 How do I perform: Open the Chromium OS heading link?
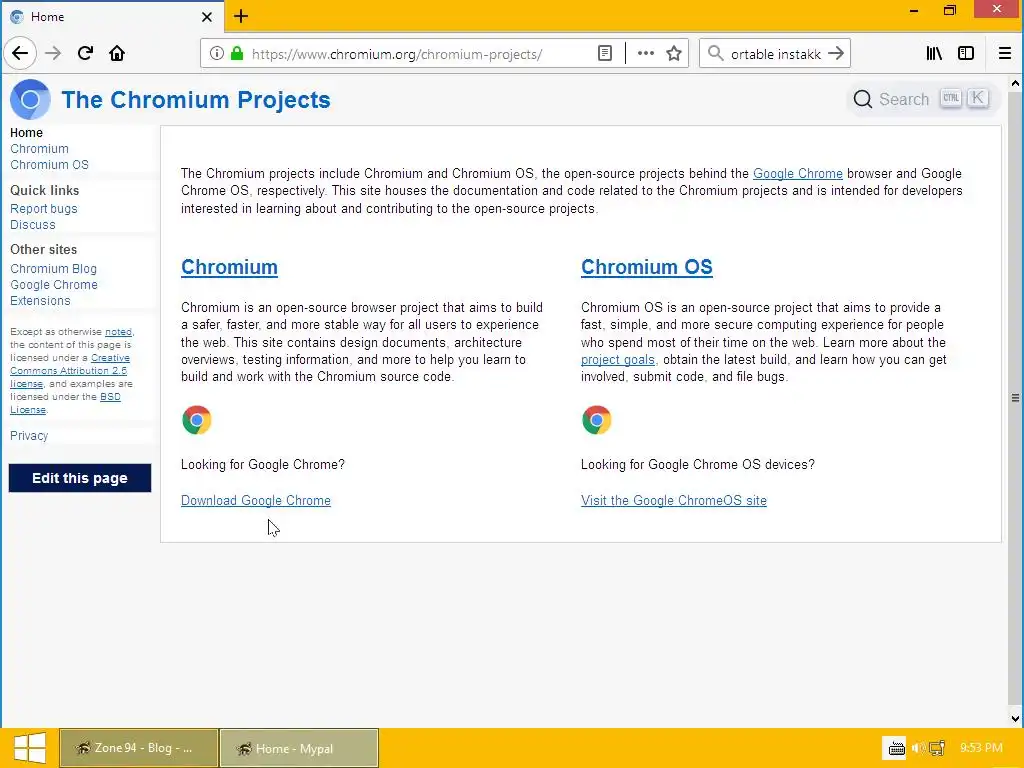coord(647,267)
